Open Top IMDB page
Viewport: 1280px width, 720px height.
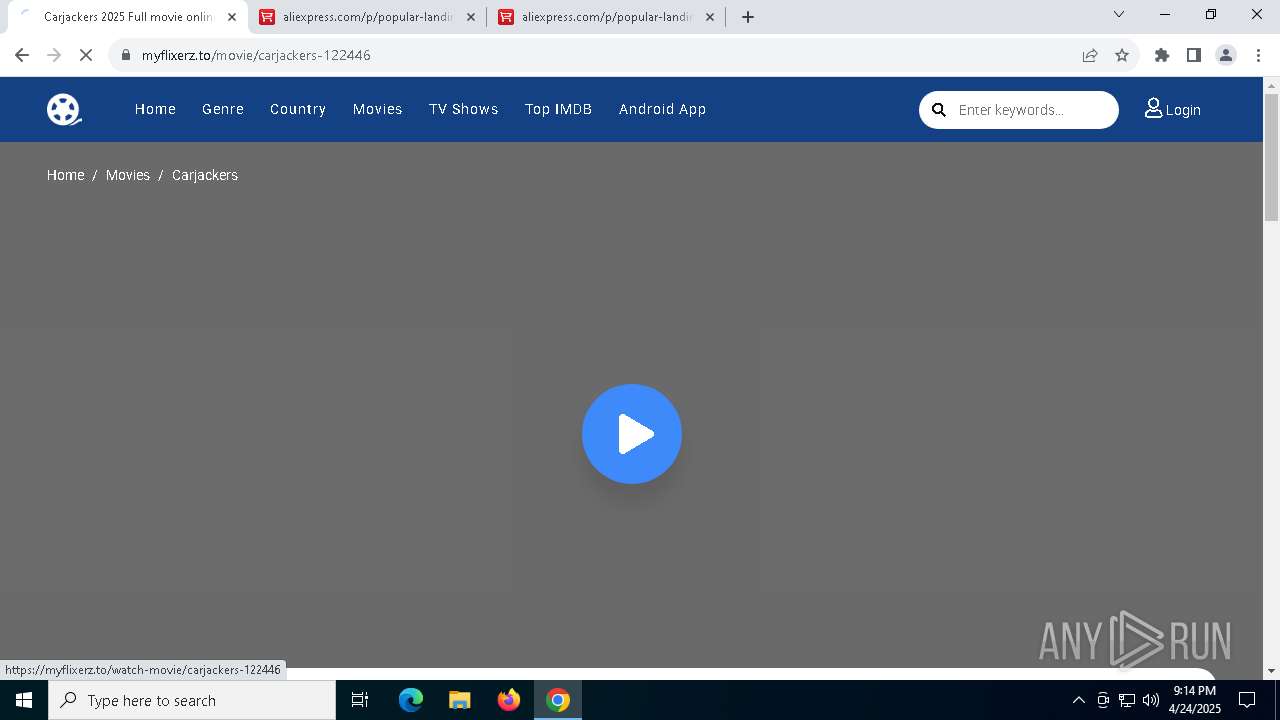point(559,109)
